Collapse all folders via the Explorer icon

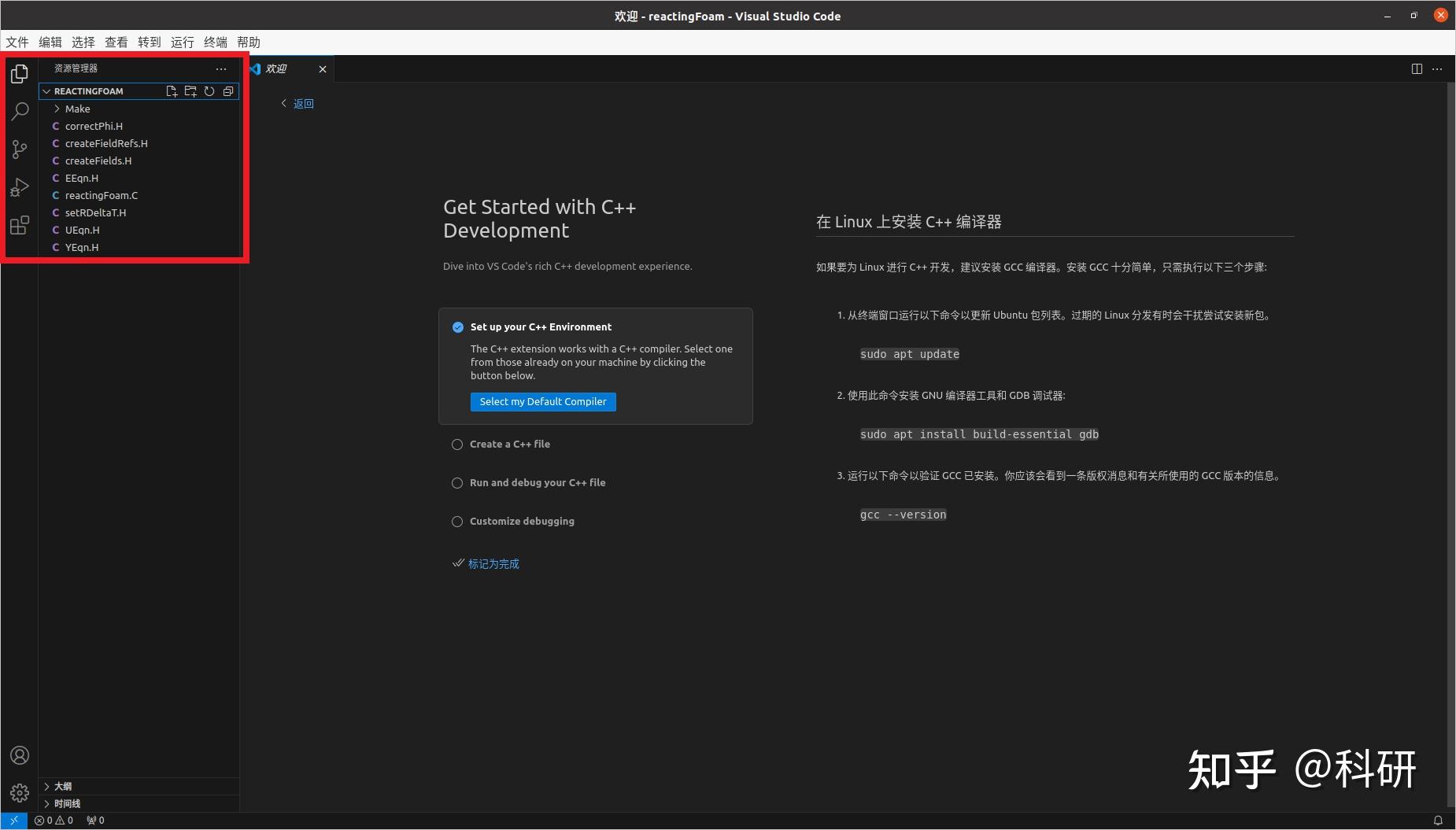[x=228, y=91]
